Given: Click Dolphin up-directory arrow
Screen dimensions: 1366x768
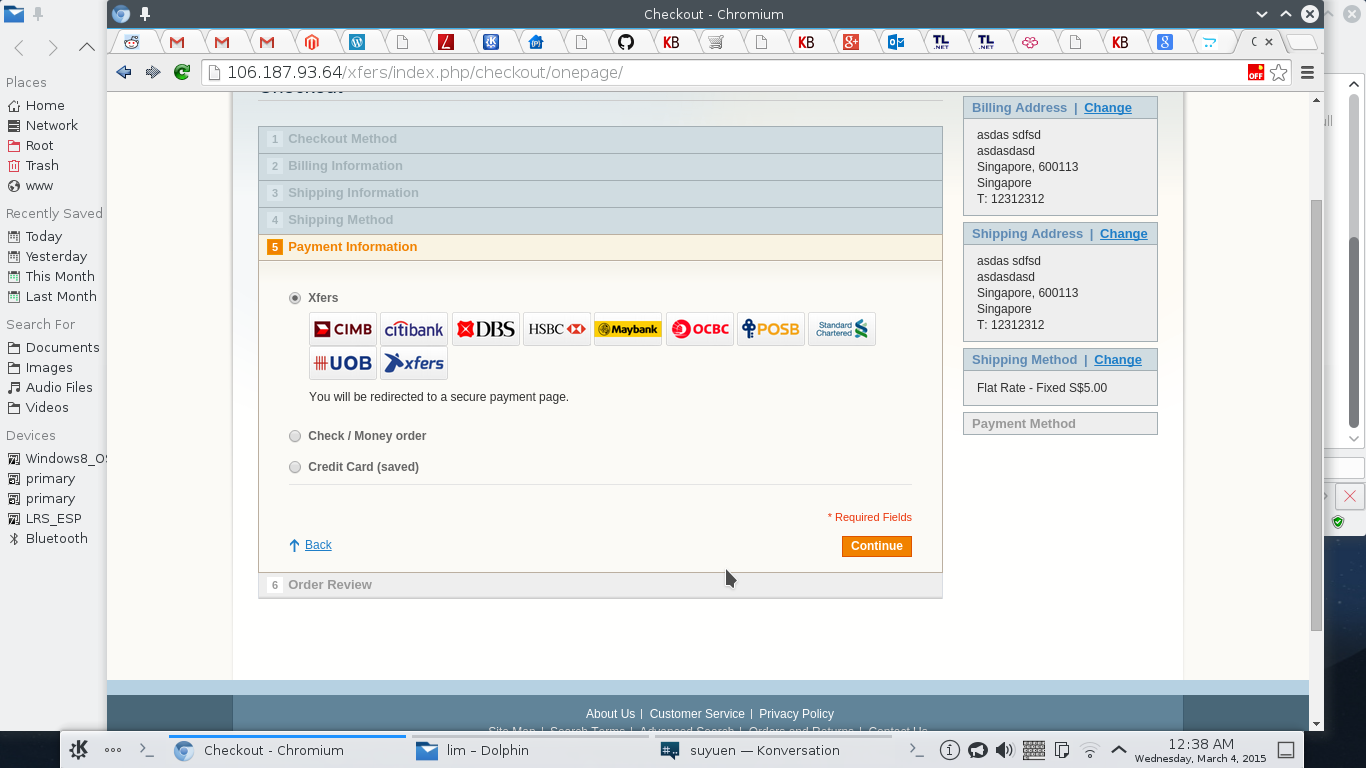Looking at the screenshot, I should [87, 47].
